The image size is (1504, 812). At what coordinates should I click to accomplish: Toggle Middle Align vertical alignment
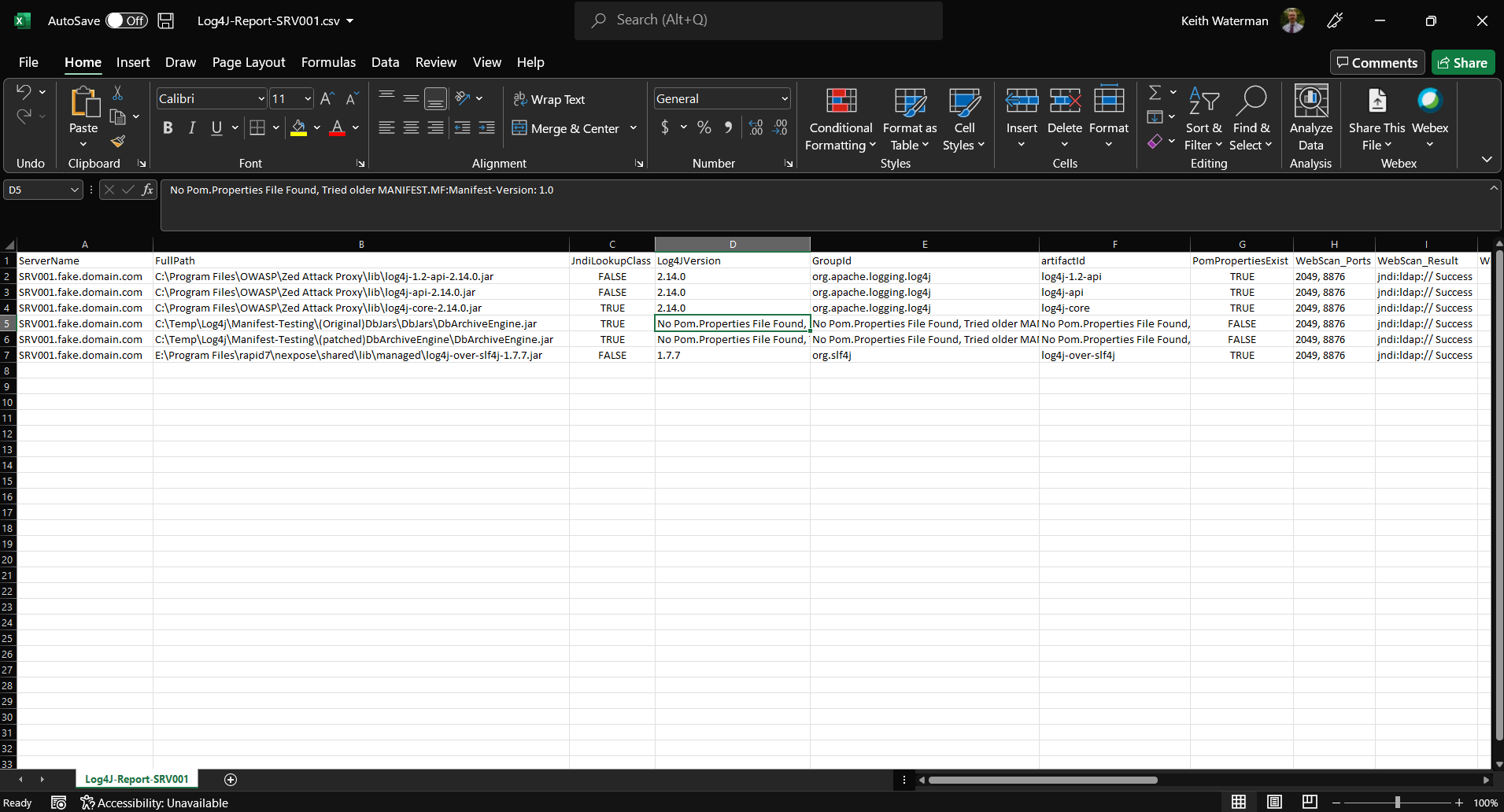[x=411, y=98]
